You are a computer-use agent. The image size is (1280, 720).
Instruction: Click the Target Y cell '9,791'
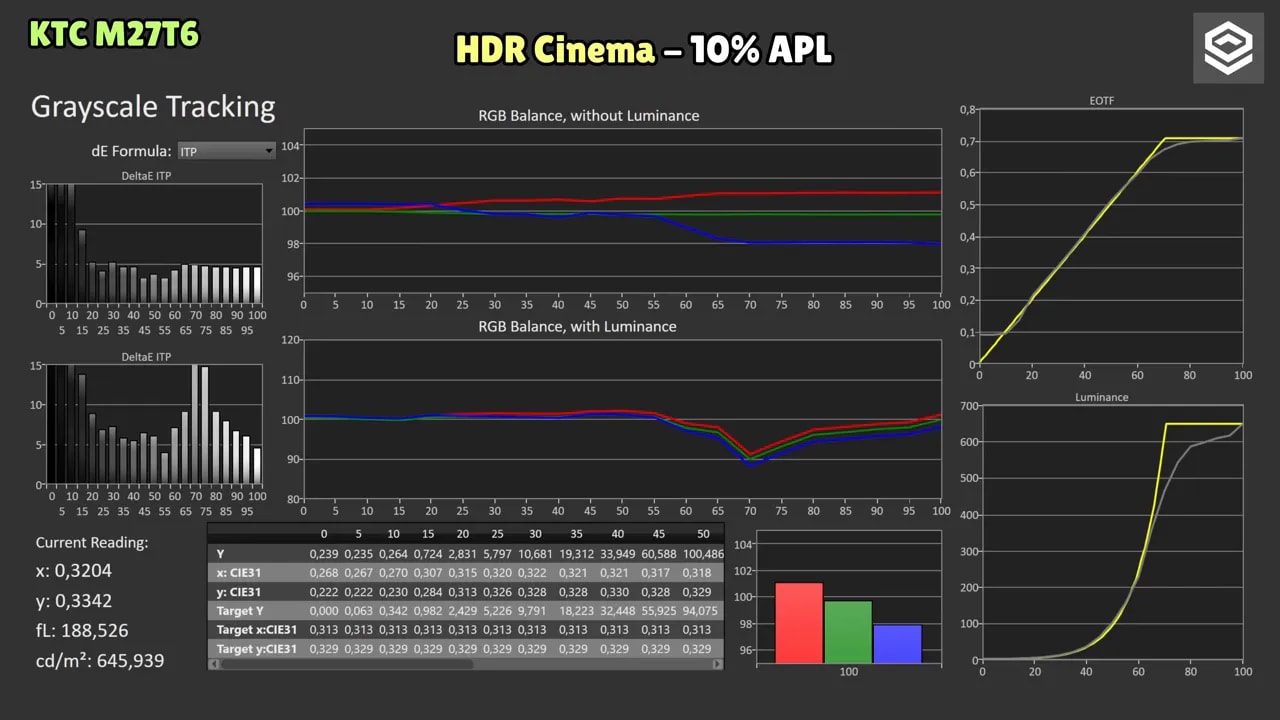(x=535, y=611)
